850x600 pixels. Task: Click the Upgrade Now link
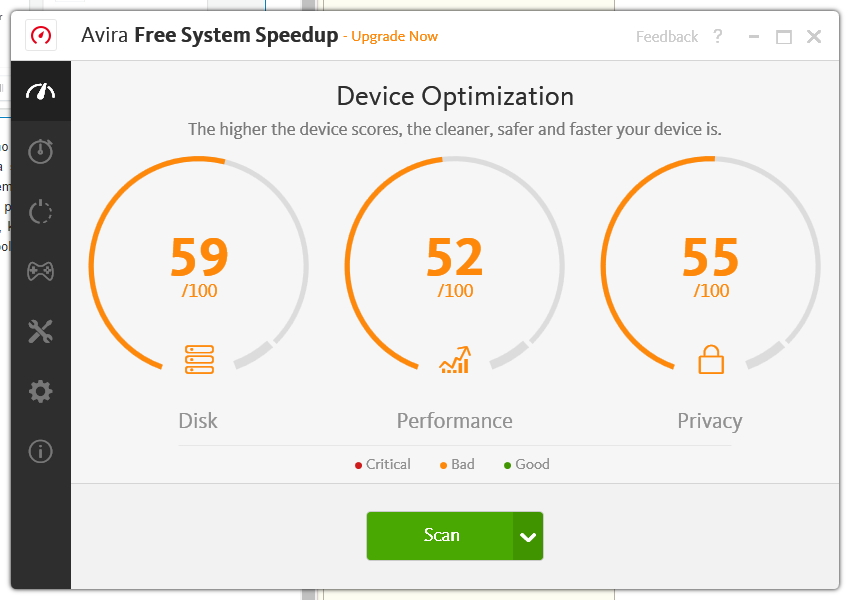(394, 37)
